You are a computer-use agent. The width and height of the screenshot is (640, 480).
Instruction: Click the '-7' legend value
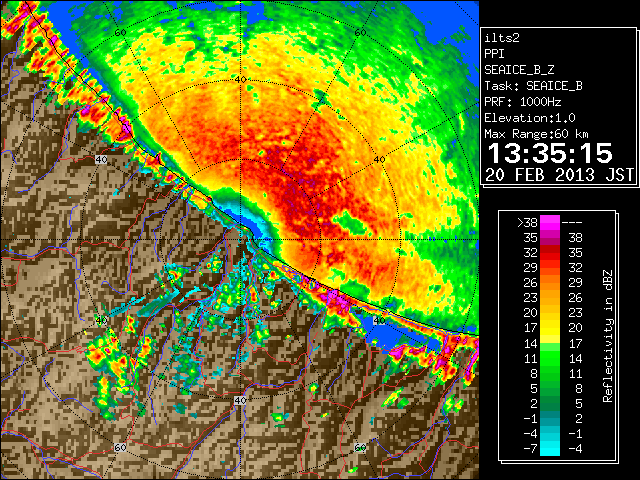tap(530, 449)
